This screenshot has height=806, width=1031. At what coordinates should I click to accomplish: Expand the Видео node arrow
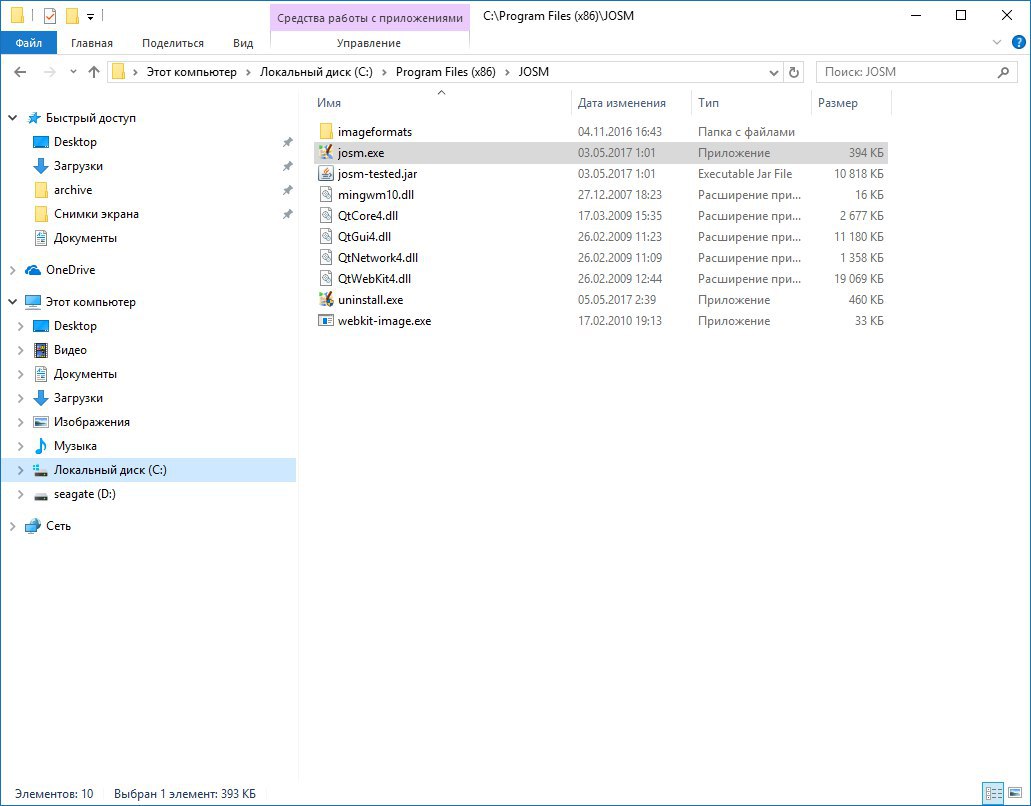click(x=20, y=350)
